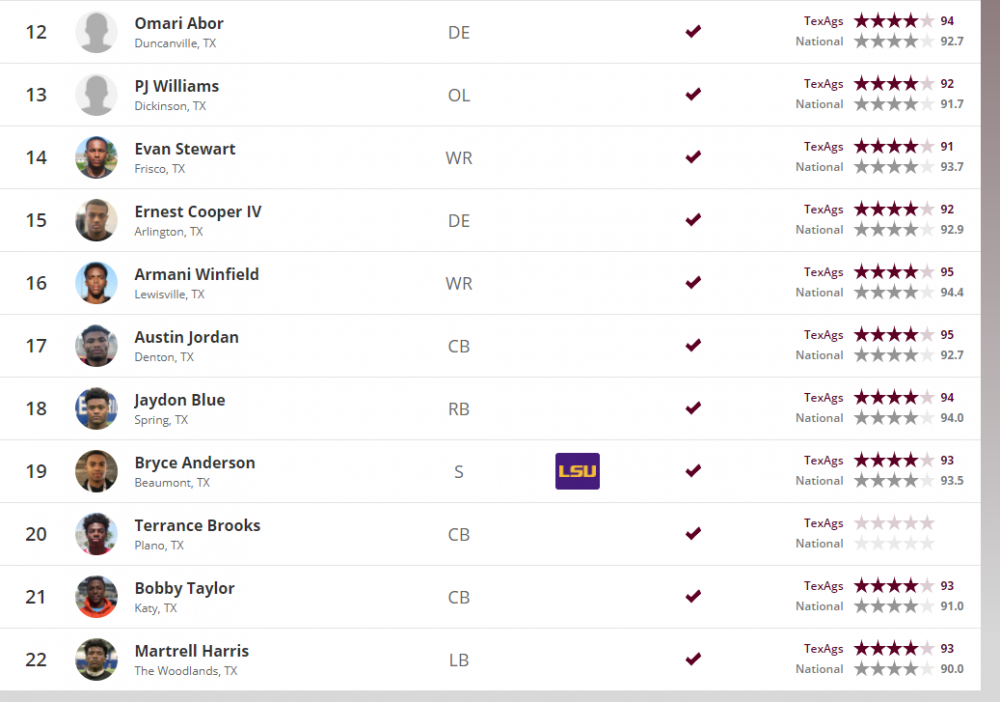Image resolution: width=1000 pixels, height=702 pixels.
Task: Click Jaydon Blue's profile photo
Action: point(96,408)
